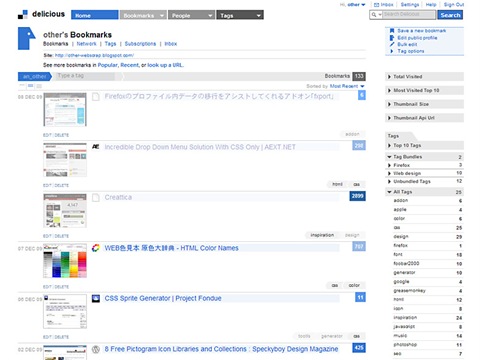Select the inspiration tag under Creattica
This screenshot has height=360, width=480.
322,235
